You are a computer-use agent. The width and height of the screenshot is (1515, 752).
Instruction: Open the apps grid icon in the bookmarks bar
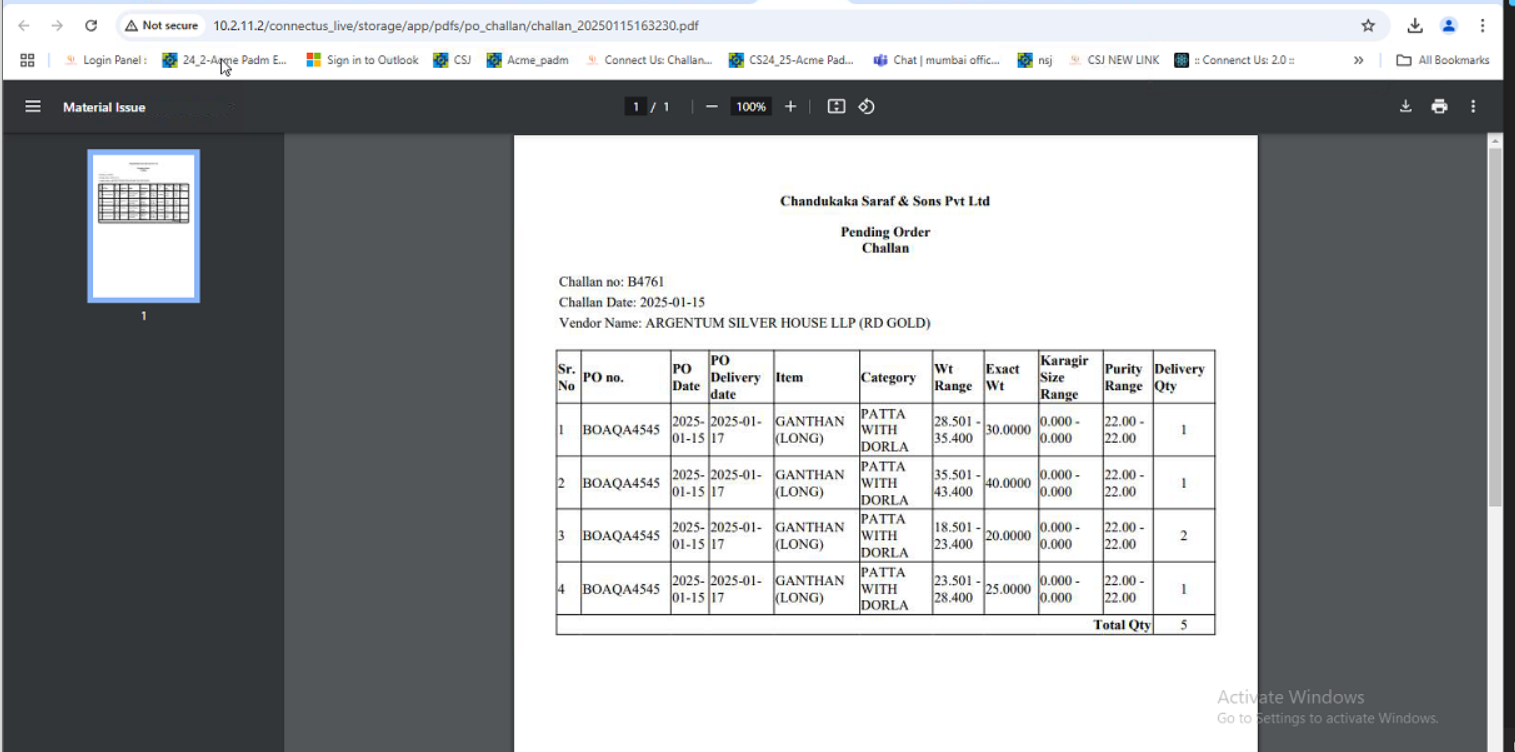click(27, 60)
